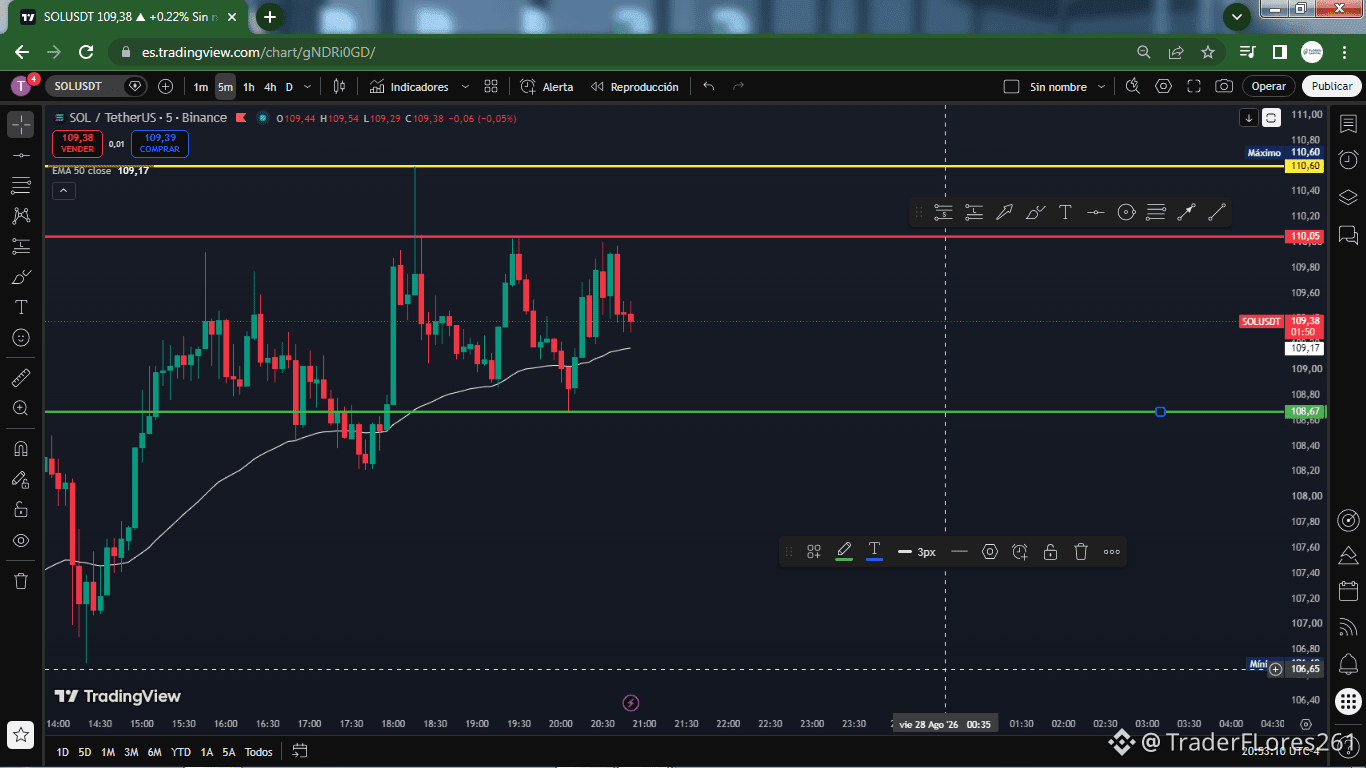Add a symbol to compare
Screen dimensions: 1366x768
[165, 86]
